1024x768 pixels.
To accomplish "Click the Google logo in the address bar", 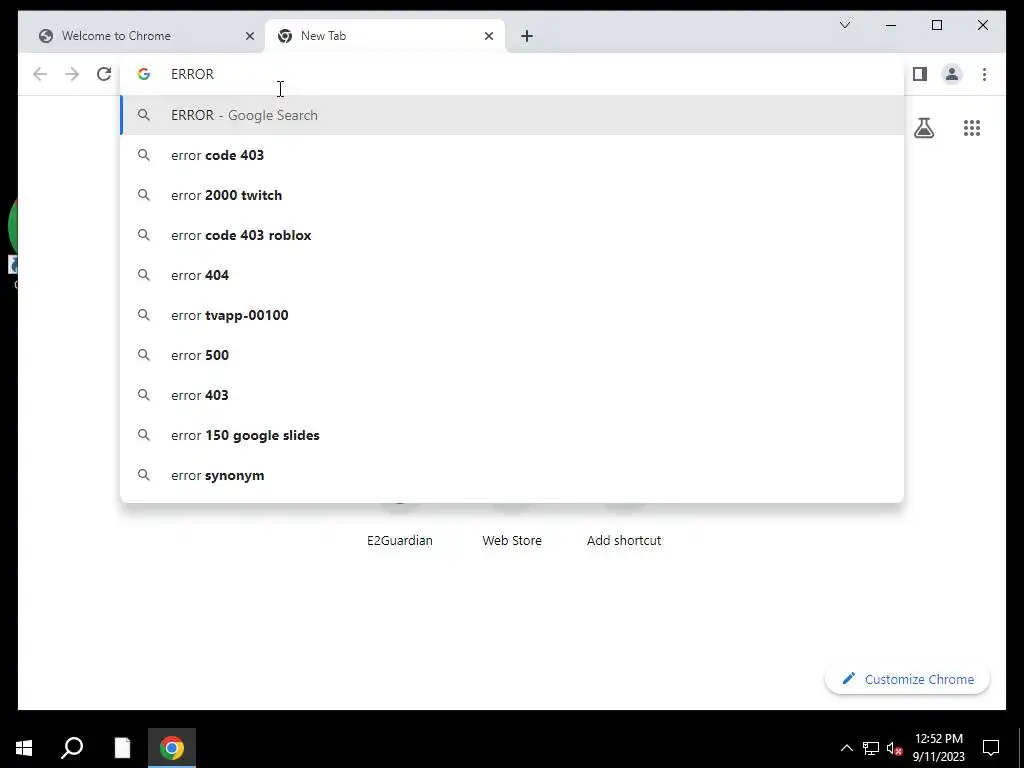I will (144, 74).
